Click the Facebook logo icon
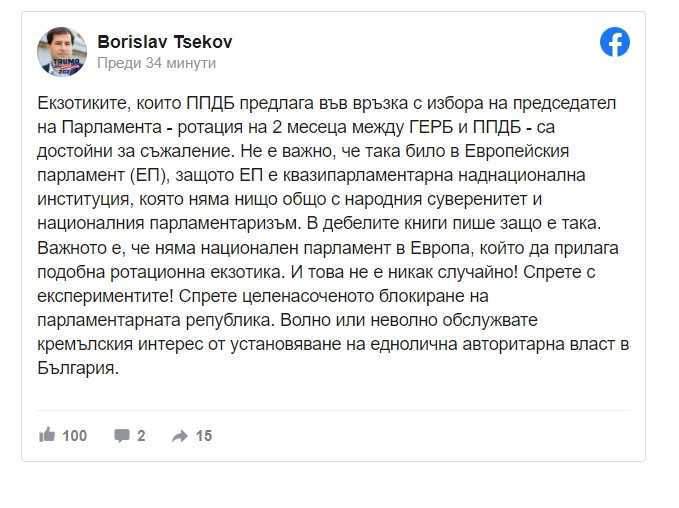The width and height of the screenshot is (679, 508). pyautogui.click(x=615, y=42)
